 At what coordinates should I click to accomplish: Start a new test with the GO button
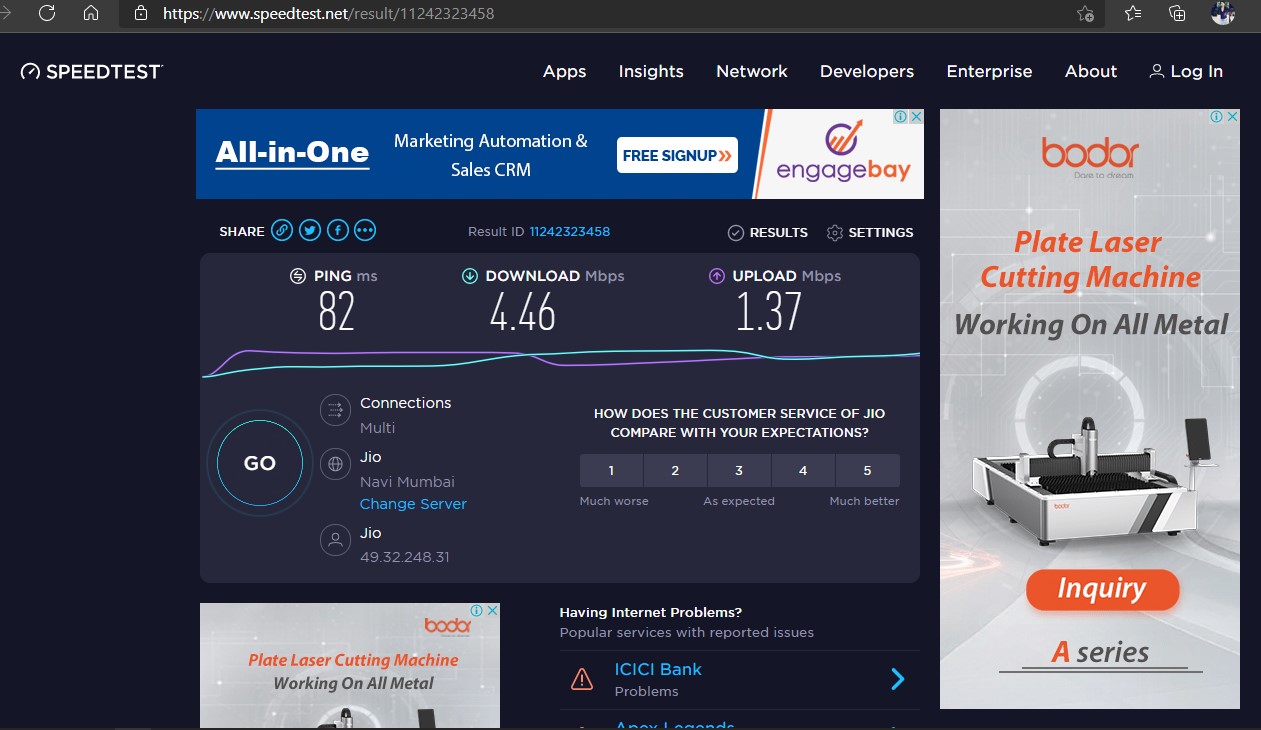(260, 463)
